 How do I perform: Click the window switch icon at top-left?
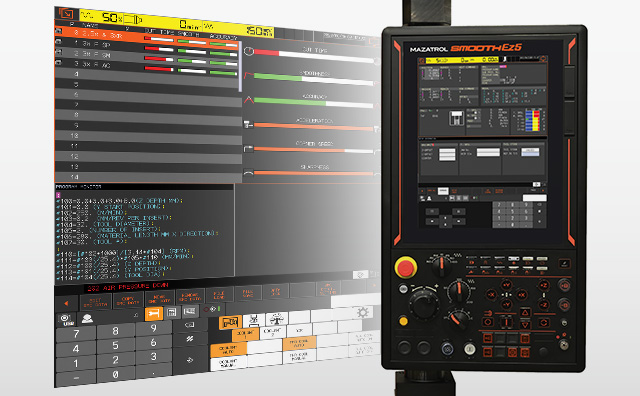pyautogui.click(x=66, y=14)
